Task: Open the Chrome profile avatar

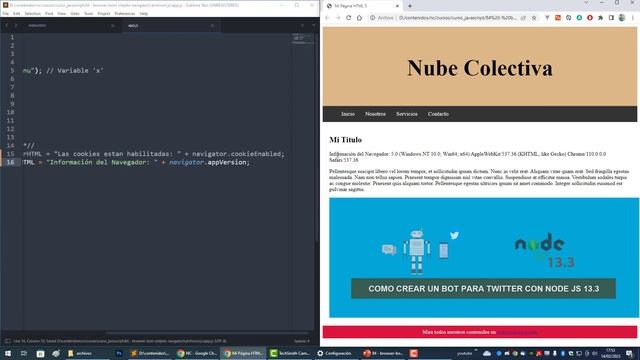Action: pos(622,18)
